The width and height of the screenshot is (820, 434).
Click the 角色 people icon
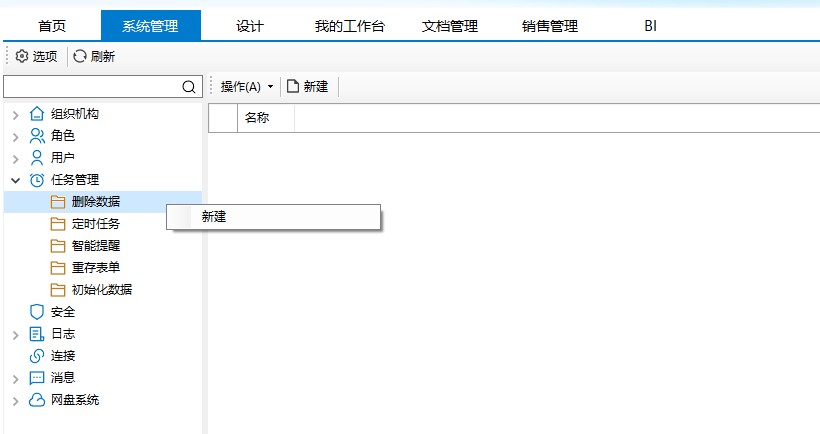[x=37, y=136]
